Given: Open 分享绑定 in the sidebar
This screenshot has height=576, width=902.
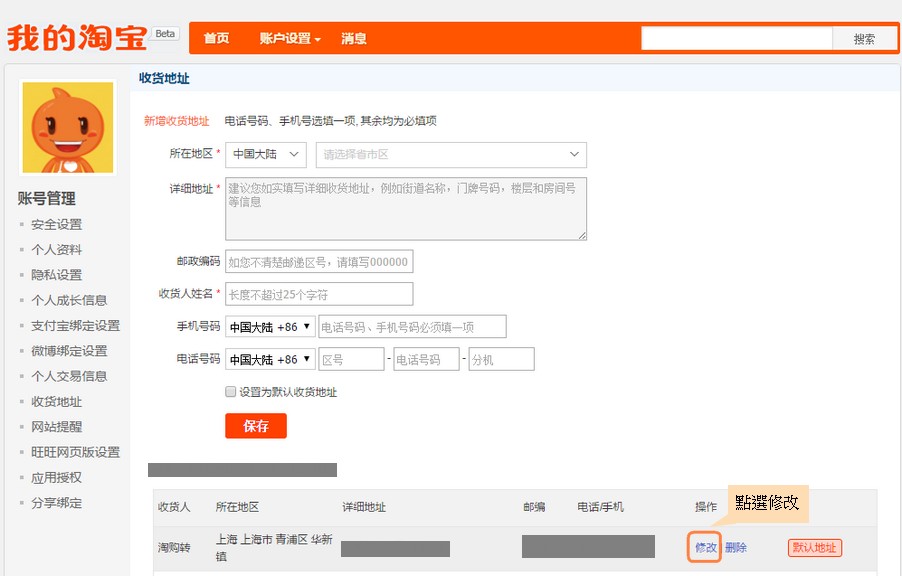Looking at the screenshot, I should (56, 503).
